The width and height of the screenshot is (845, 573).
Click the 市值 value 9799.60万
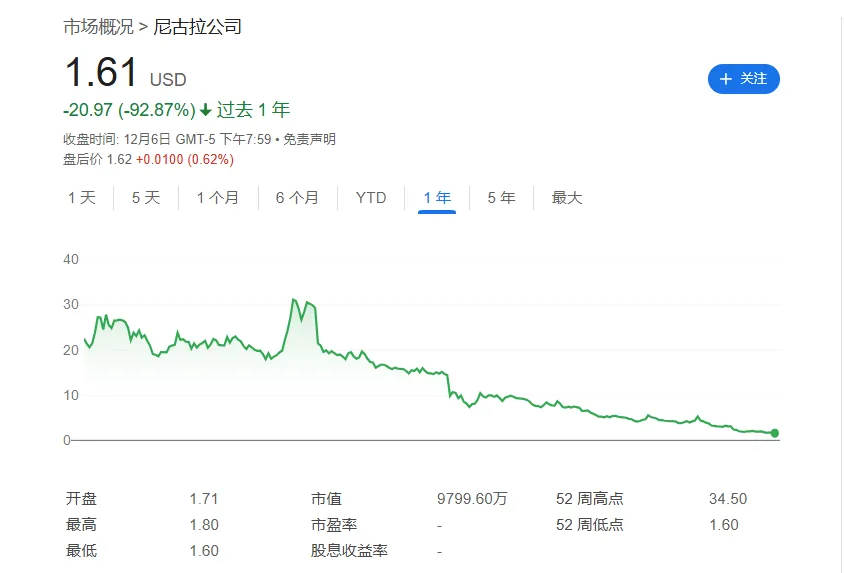pos(472,499)
